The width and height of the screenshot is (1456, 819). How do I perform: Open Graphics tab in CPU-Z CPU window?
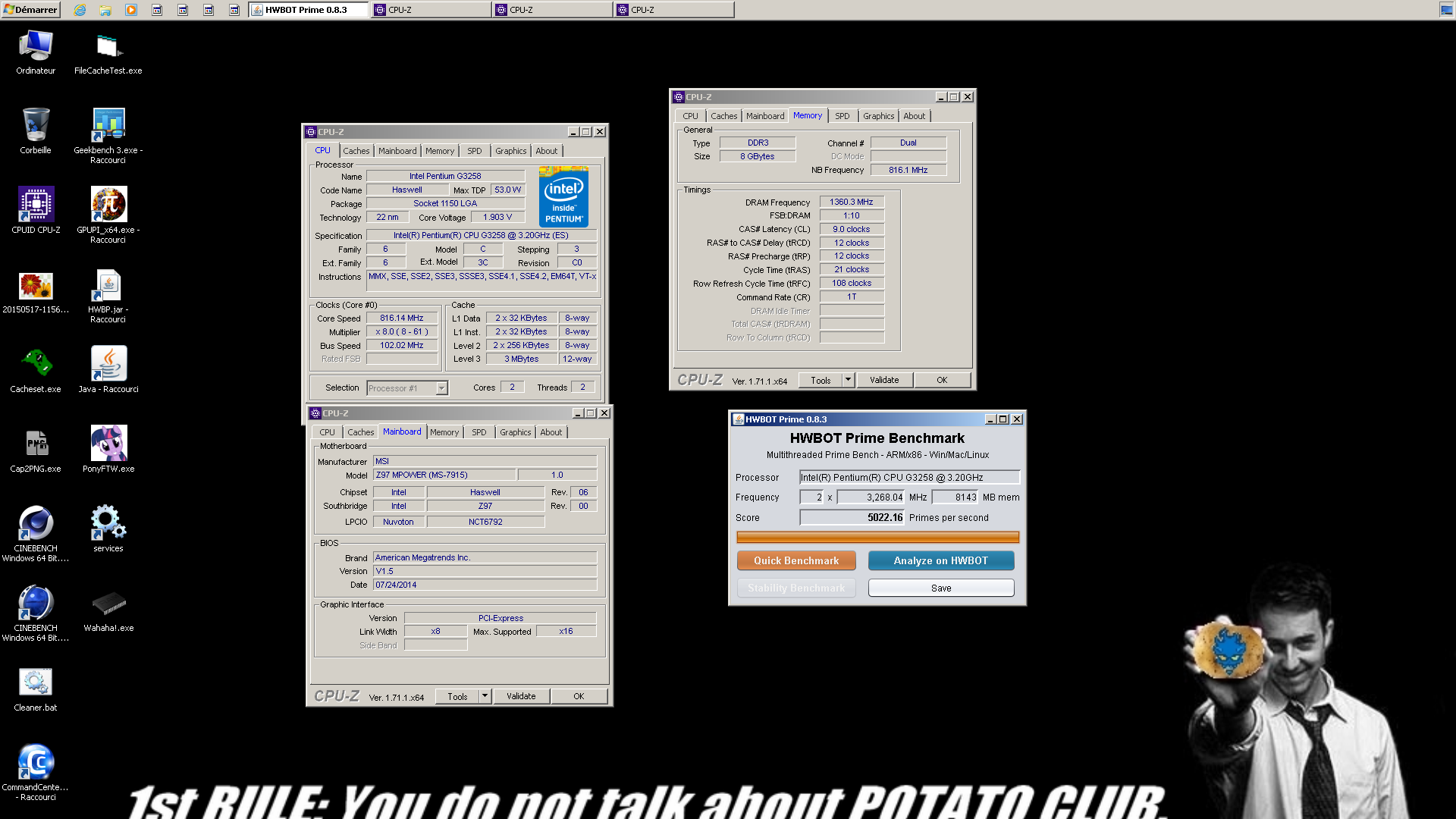tap(510, 151)
